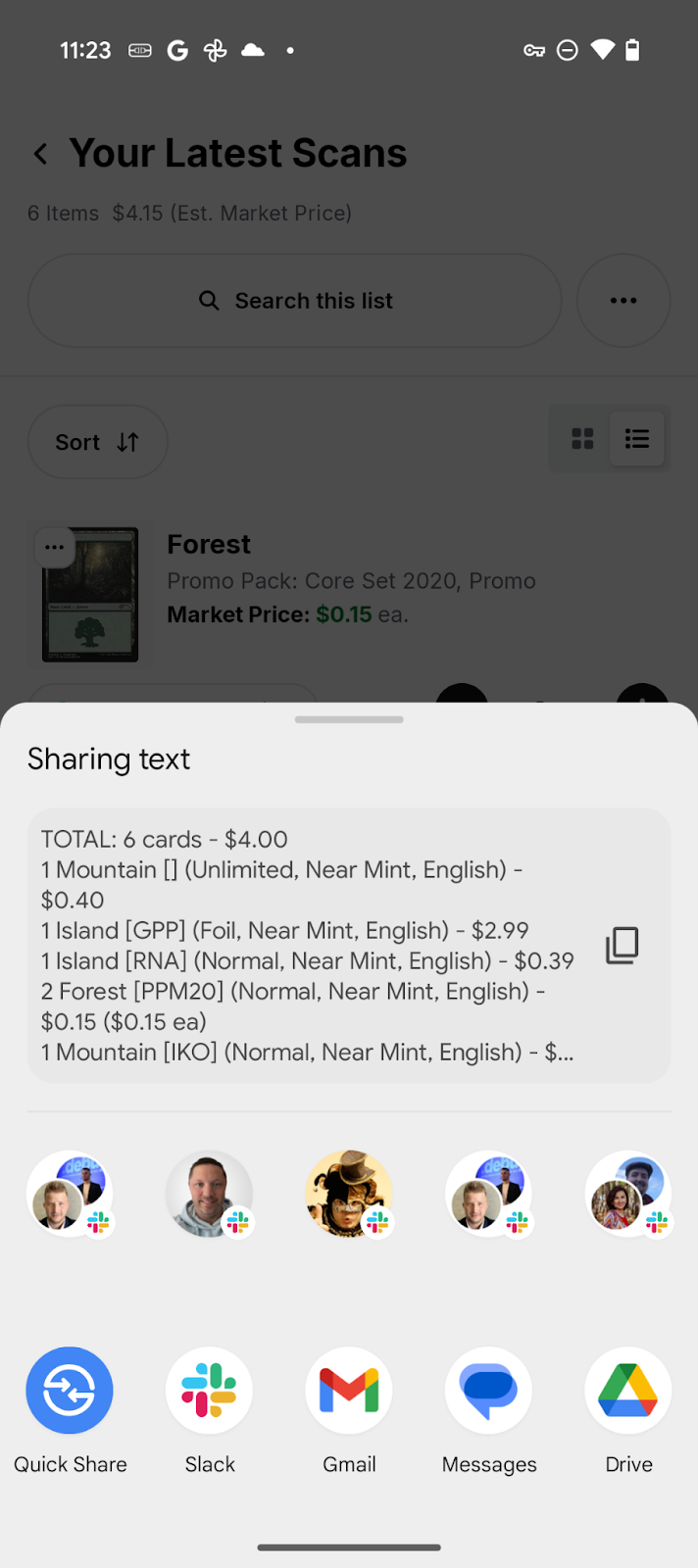Go back from Your Latest Scans
The width and height of the screenshot is (698, 1568).
tap(41, 154)
